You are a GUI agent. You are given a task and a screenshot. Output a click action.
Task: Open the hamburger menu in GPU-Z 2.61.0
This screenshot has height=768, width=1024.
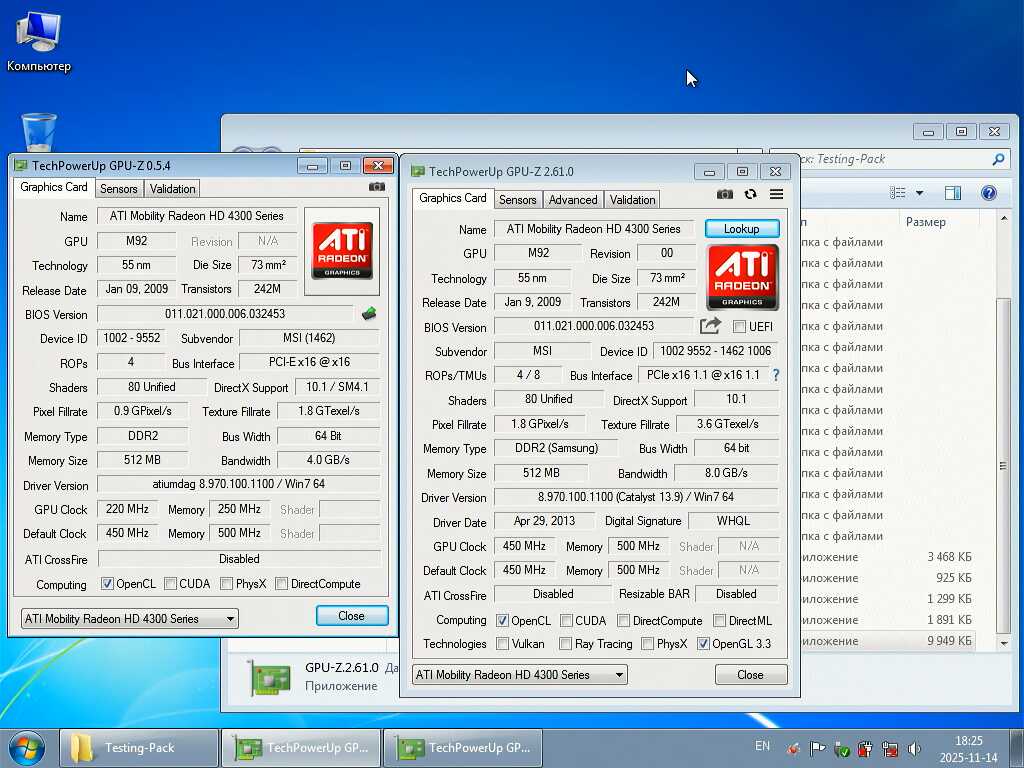[x=776, y=194]
